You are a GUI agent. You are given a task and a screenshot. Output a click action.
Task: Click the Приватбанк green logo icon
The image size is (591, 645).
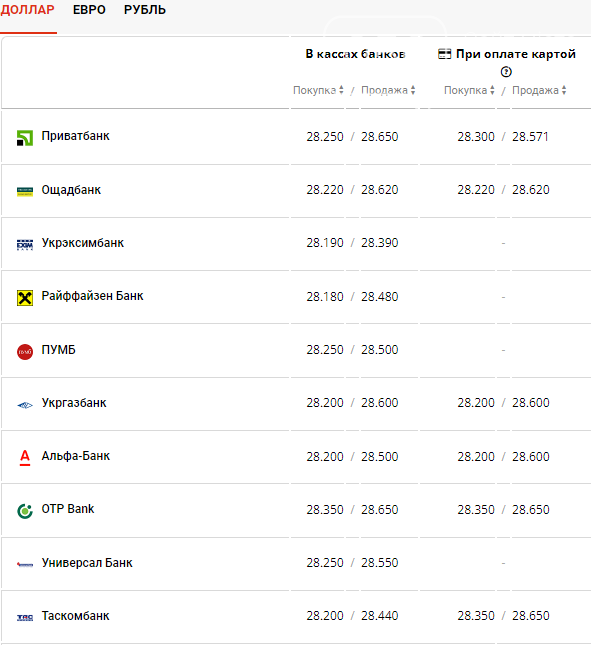[25, 138]
